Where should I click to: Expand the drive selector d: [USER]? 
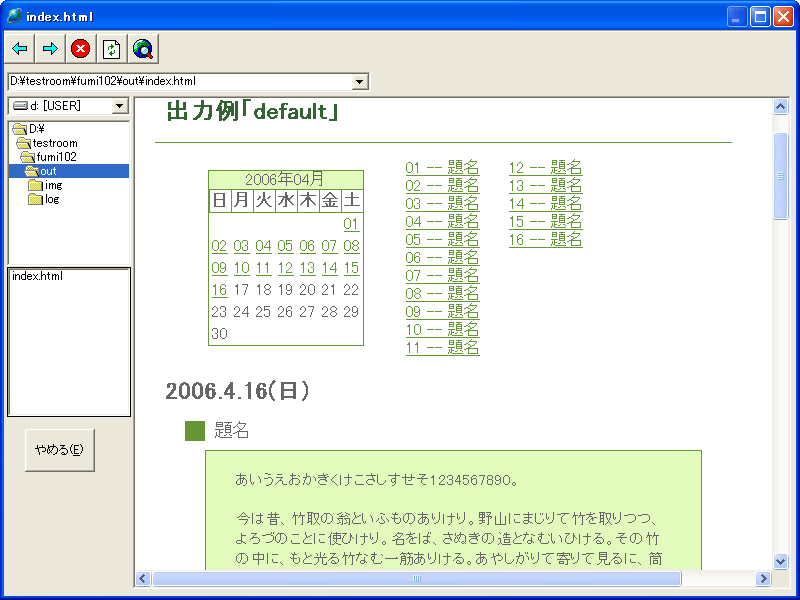coord(119,106)
